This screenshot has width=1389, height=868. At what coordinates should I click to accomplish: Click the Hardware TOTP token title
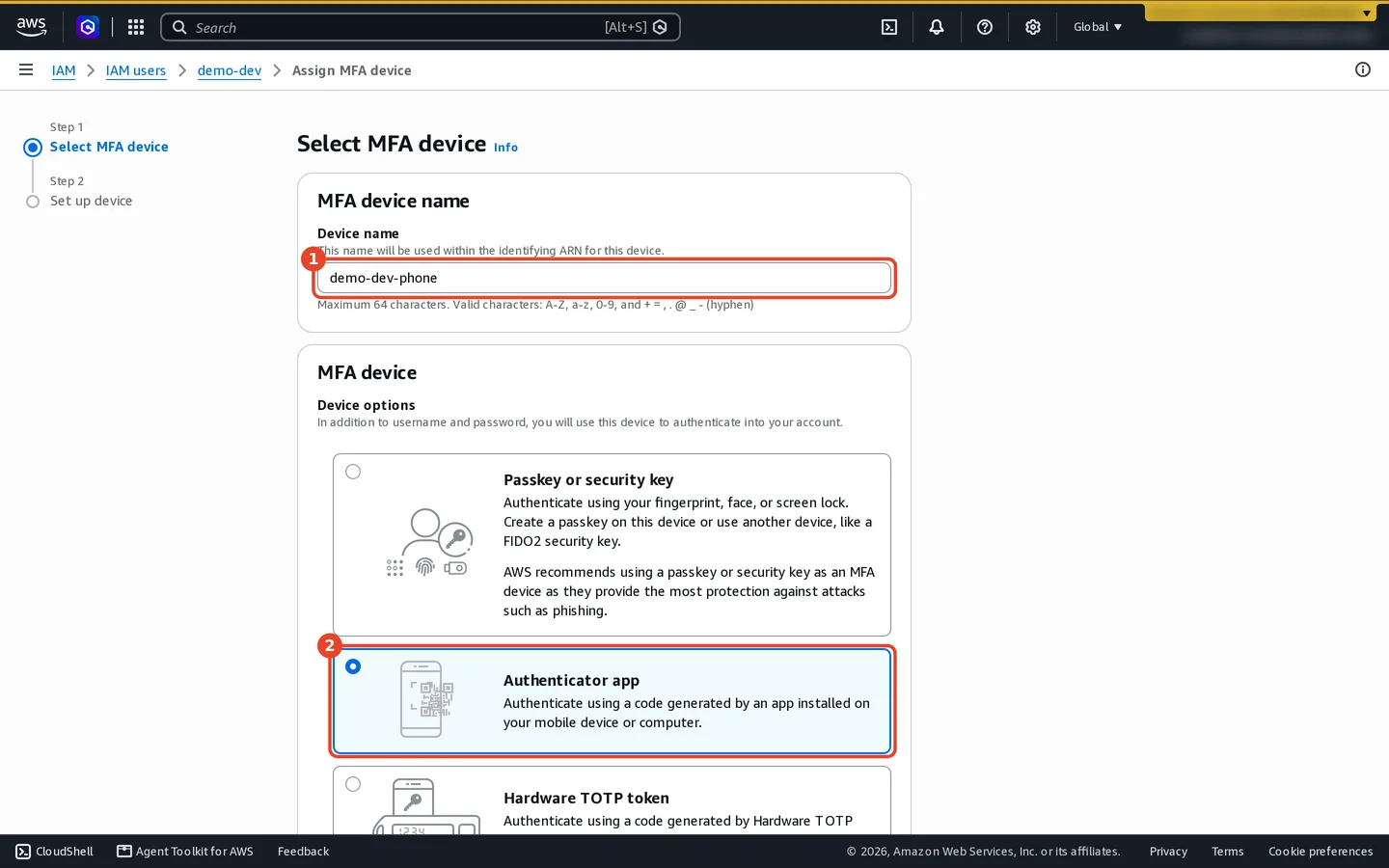586,798
